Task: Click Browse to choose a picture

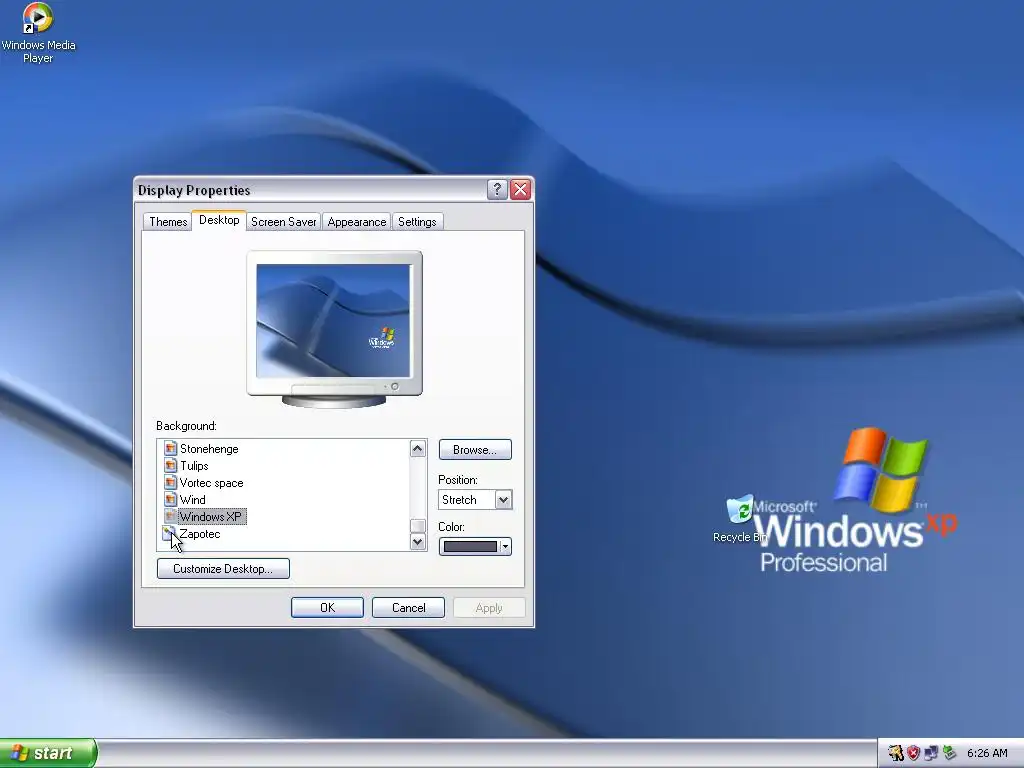Action: pos(475,450)
